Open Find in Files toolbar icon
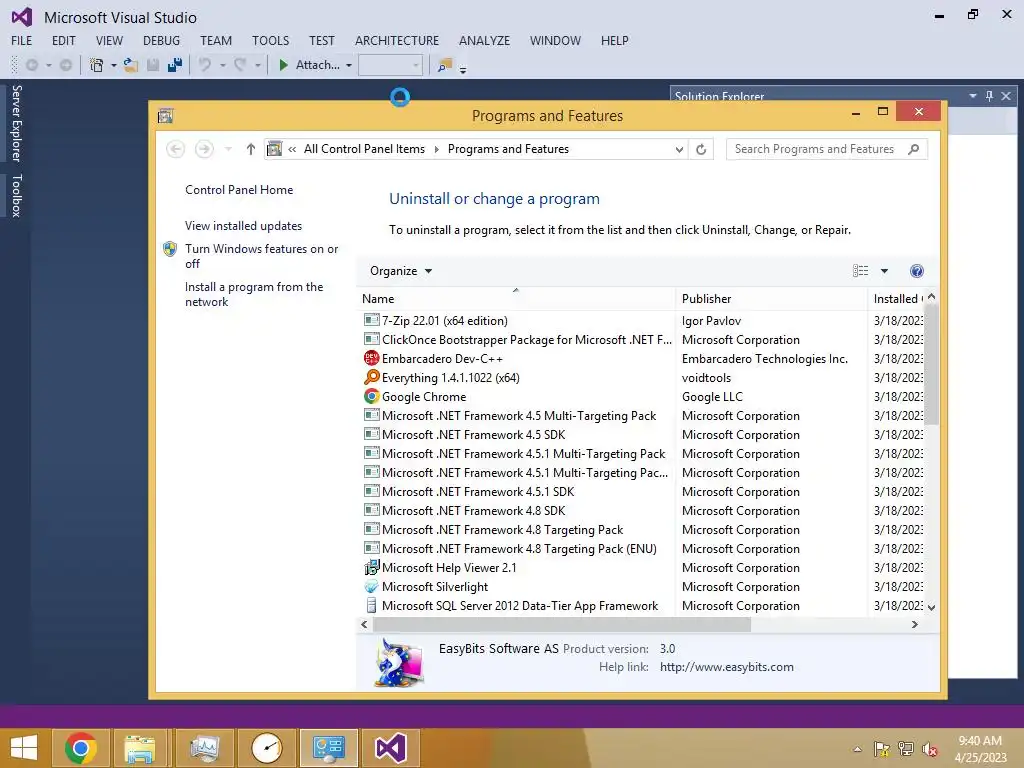 pos(445,65)
